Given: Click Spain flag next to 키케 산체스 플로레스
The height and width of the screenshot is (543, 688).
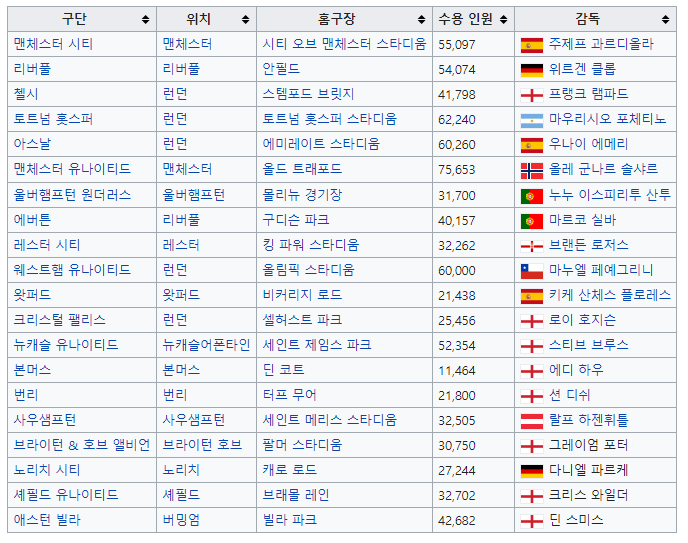Looking at the screenshot, I should (532, 296).
